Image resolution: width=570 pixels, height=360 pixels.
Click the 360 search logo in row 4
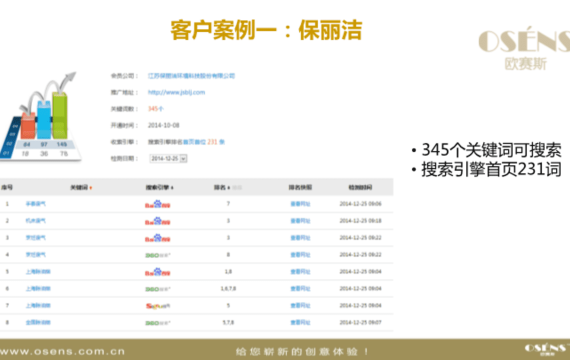(x=158, y=255)
